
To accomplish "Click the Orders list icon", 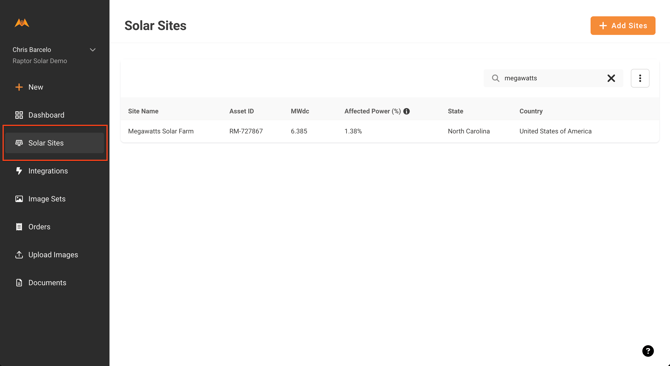I will [x=19, y=227].
